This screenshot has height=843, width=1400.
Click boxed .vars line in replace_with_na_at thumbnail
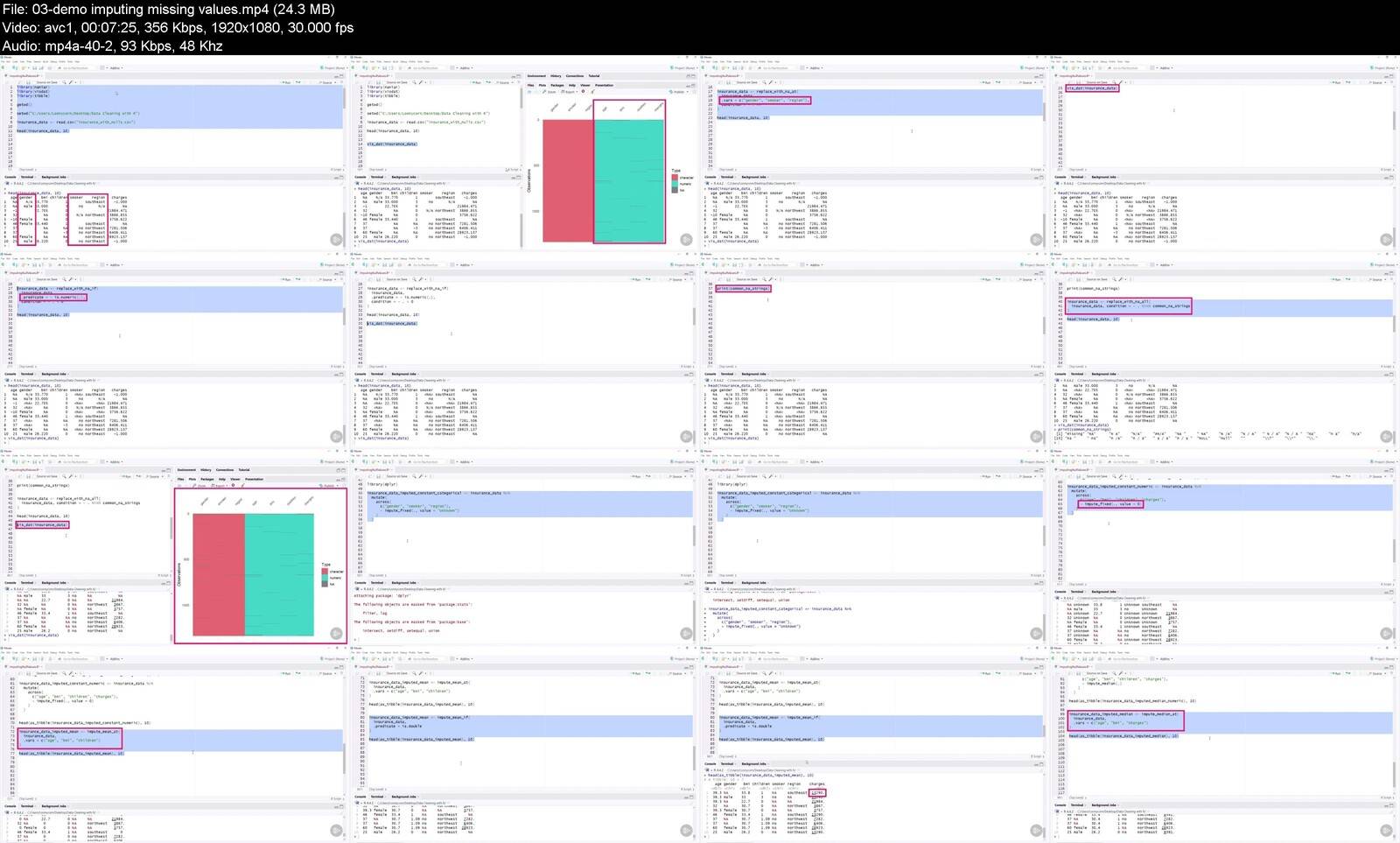tap(765, 100)
